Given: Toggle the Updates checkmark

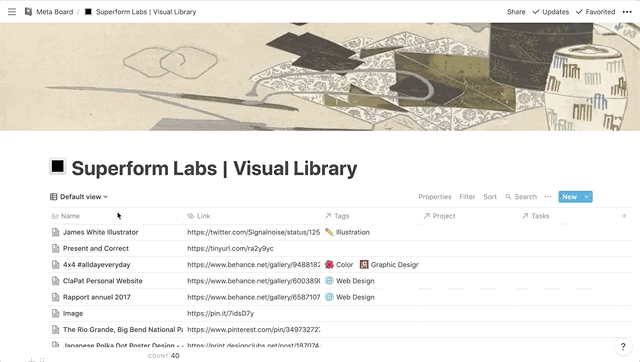Looking at the screenshot, I should pos(551,12).
